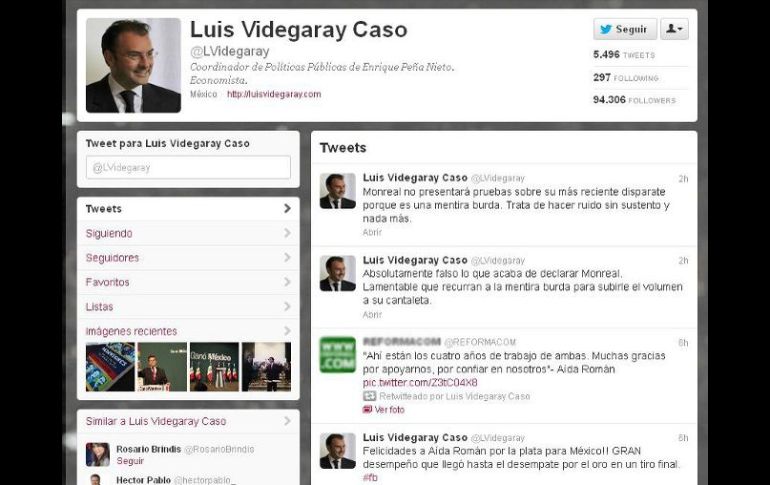The image size is (770, 485).
Task: Open the pic.twitter.com/Z3tC04X8 link
Action: (420, 382)
